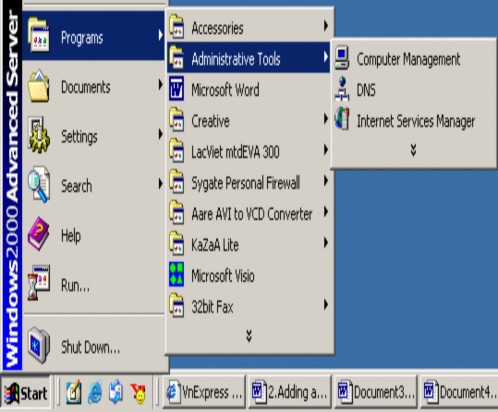Click Aare AVI to VCD Converter folder icon
This screenshot has width=498, height=412.
point(176,212)
